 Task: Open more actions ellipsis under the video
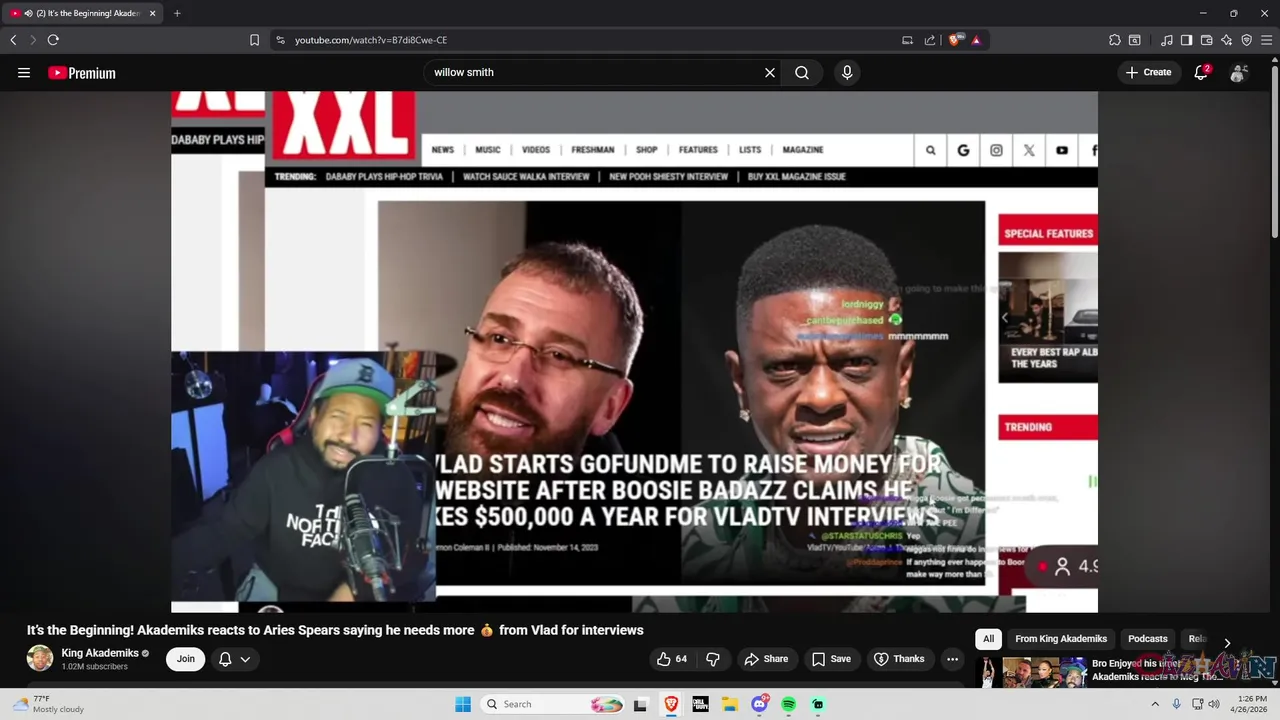(952, 659)
